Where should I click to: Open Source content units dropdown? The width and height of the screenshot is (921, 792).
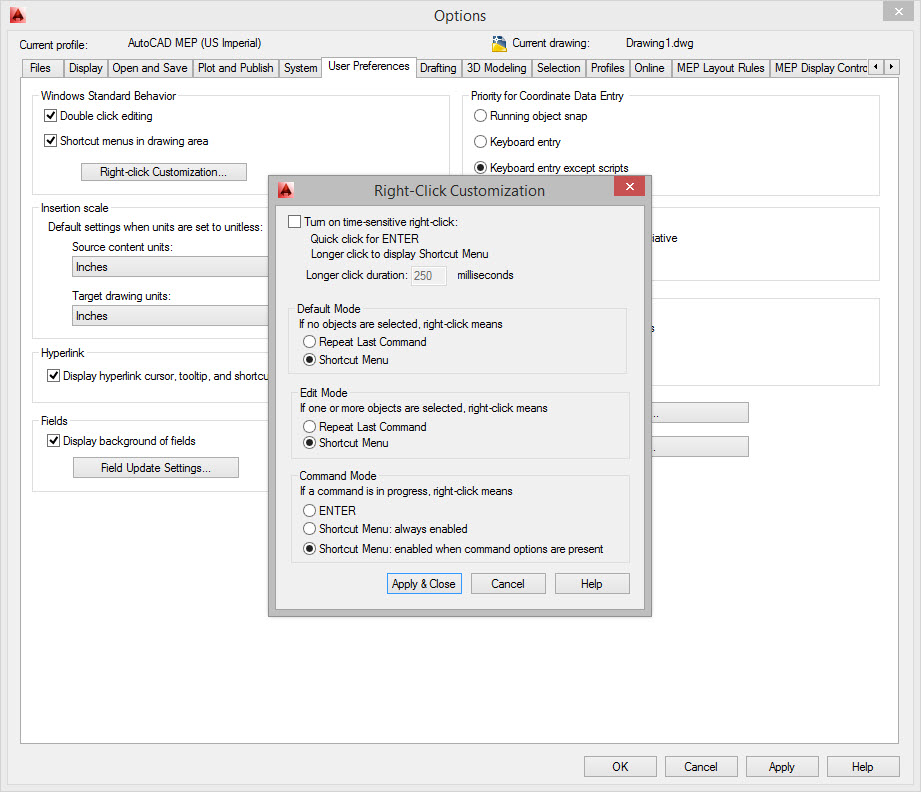click(x=170, y=267)
